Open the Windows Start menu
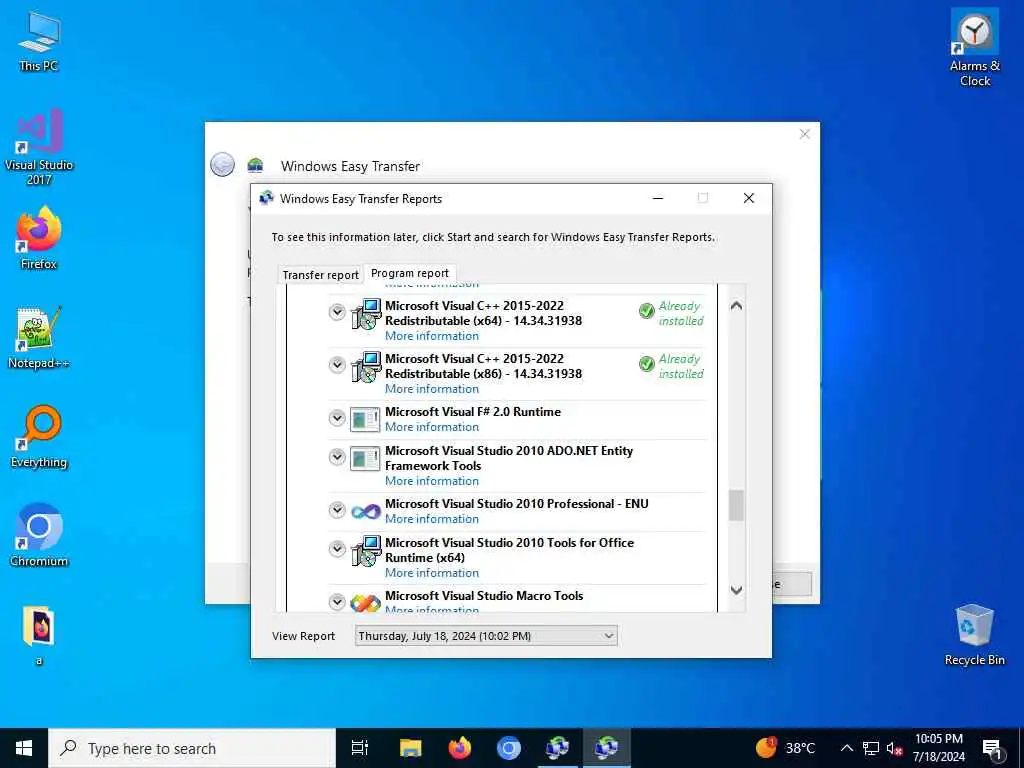The width and height of the screenshot is (1024, 768). [24, 748]
